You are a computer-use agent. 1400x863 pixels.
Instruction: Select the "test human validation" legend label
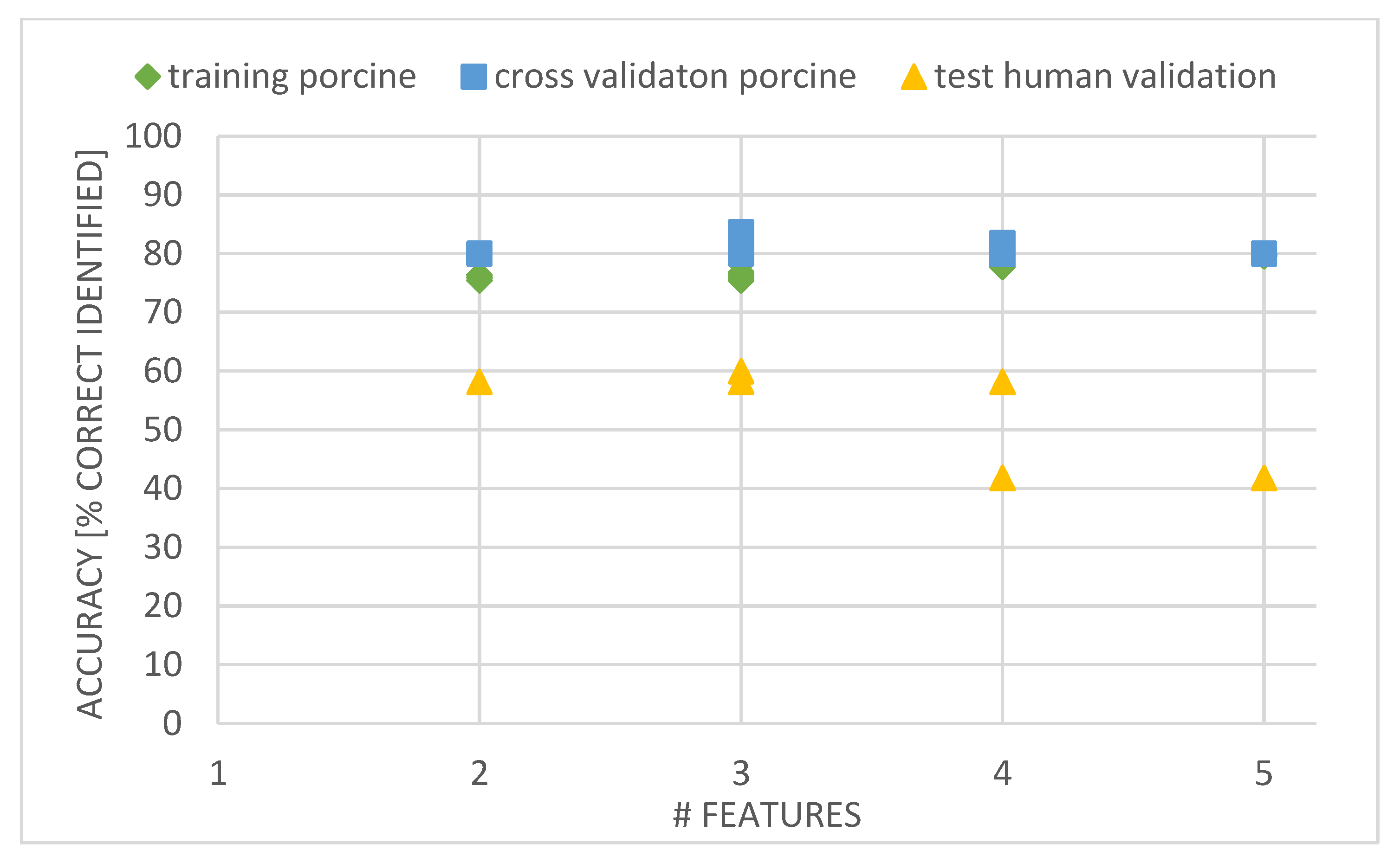pyautogui.click(x=1105, y=77)
